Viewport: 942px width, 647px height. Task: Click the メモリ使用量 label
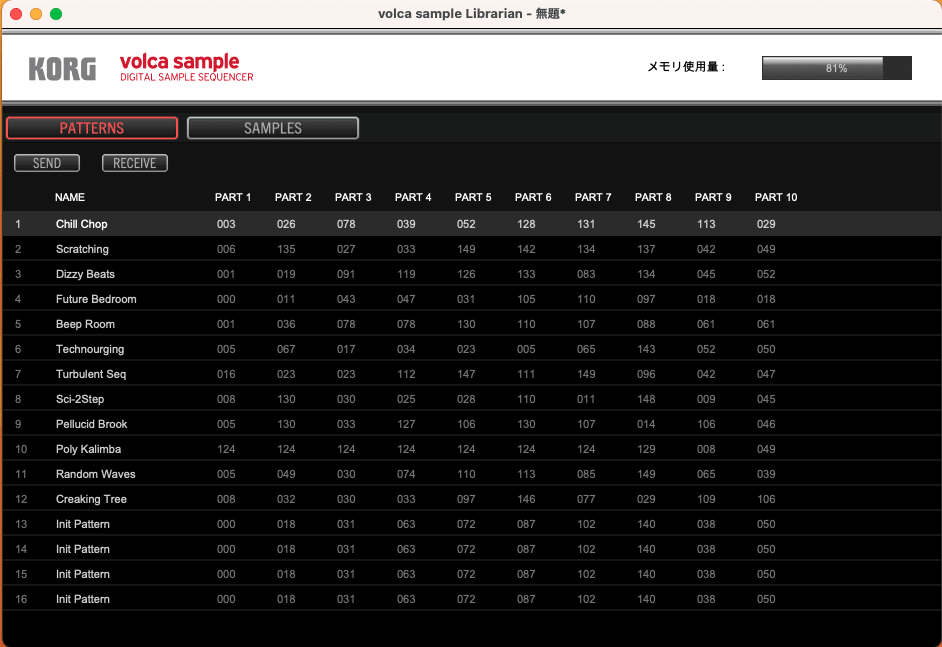[x=686, y=67]
